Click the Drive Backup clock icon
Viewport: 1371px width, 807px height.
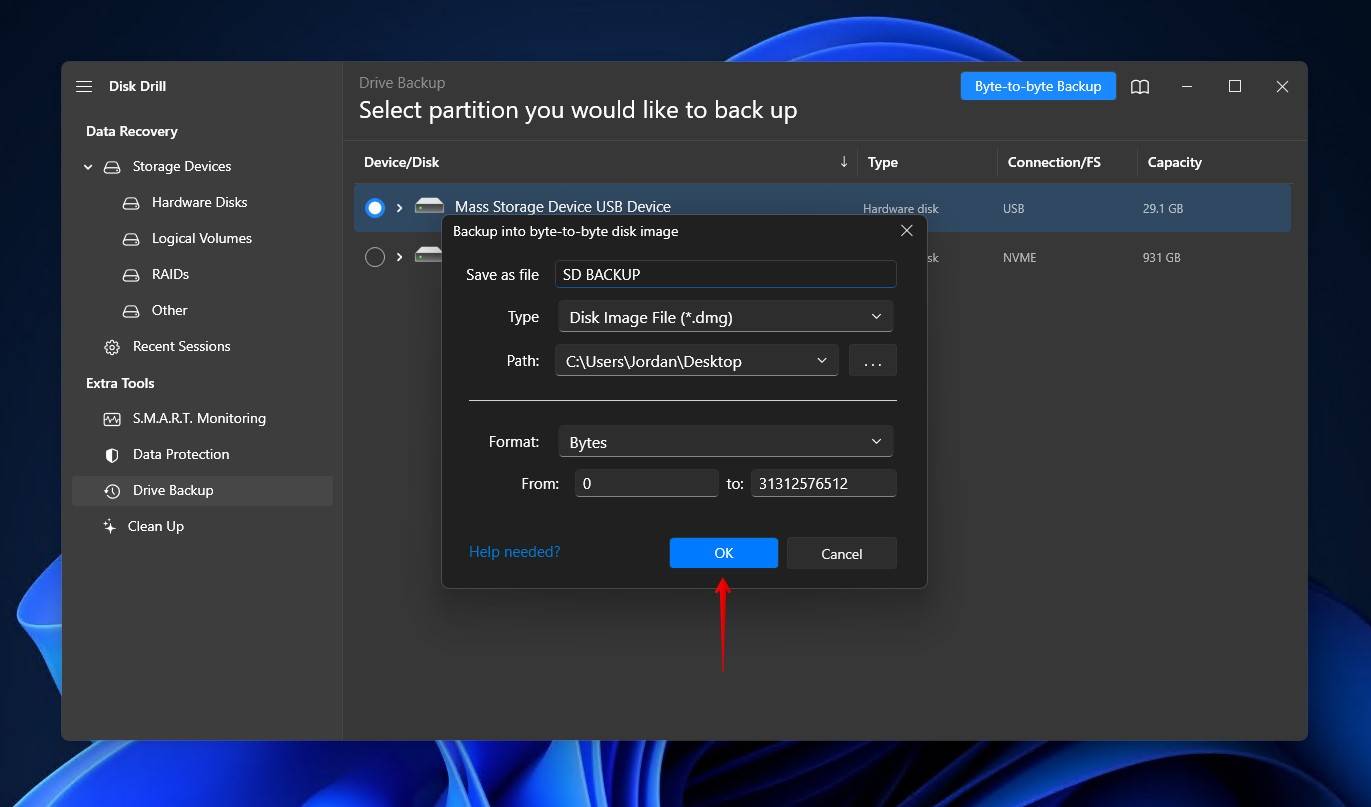[x=112, y=491]
